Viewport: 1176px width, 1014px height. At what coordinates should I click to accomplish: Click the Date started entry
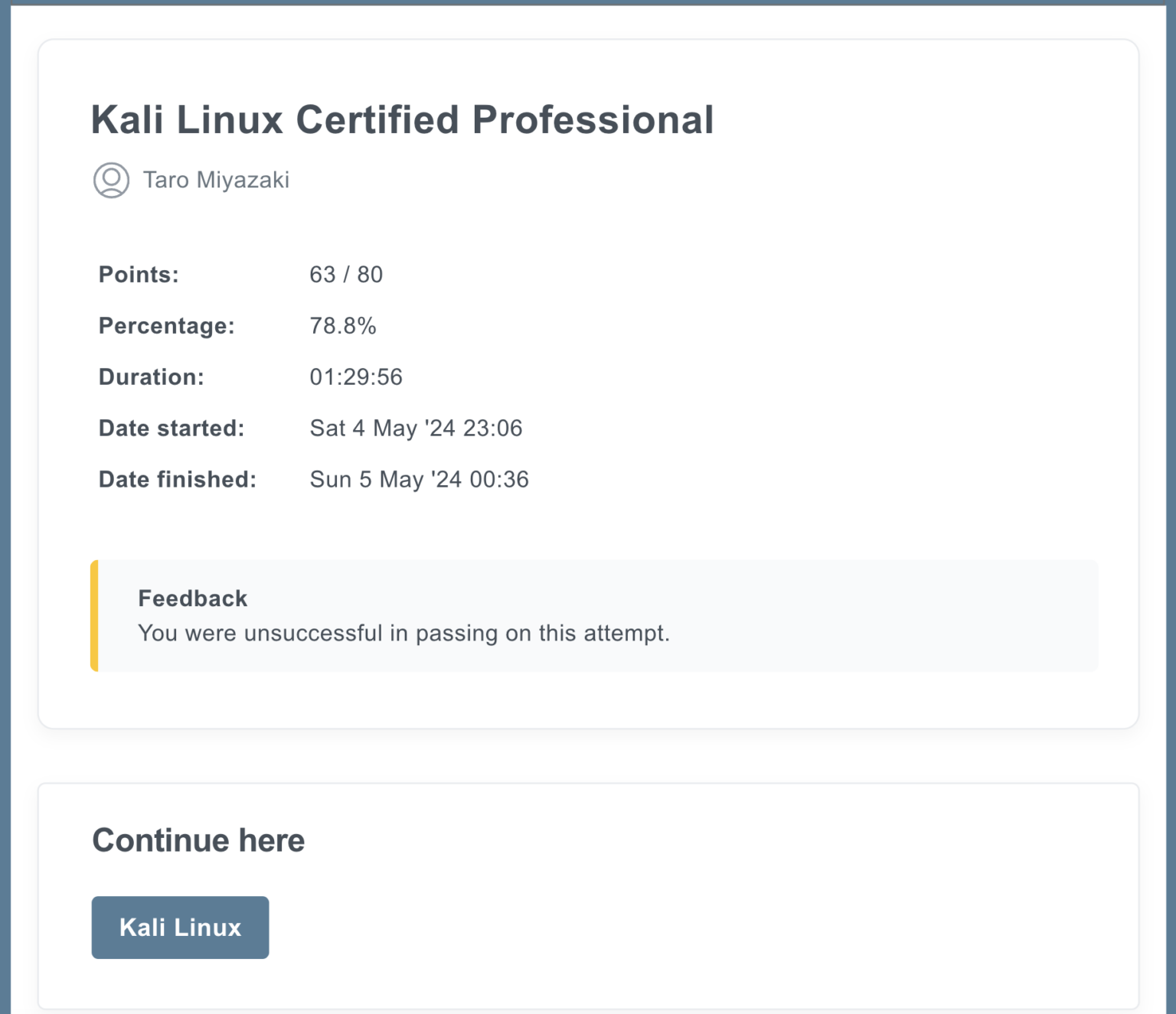coord(416,428)
